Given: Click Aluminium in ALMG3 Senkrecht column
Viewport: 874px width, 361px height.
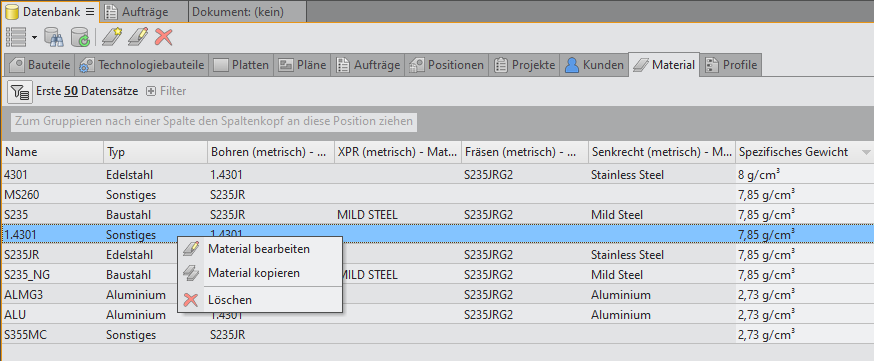Looking at the screenshot, I should pyautogui.click(x=620, y=295).
